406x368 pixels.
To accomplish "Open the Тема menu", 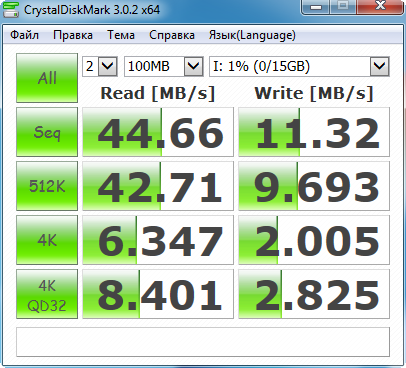I will [x=121, y=35].
